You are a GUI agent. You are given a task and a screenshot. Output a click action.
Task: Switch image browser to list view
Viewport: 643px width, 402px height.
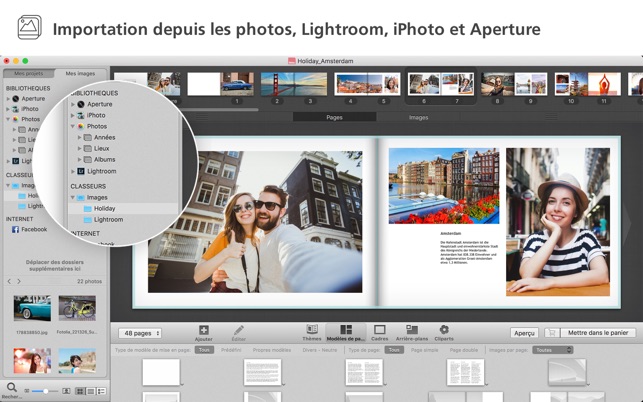[x=101, y=391]
